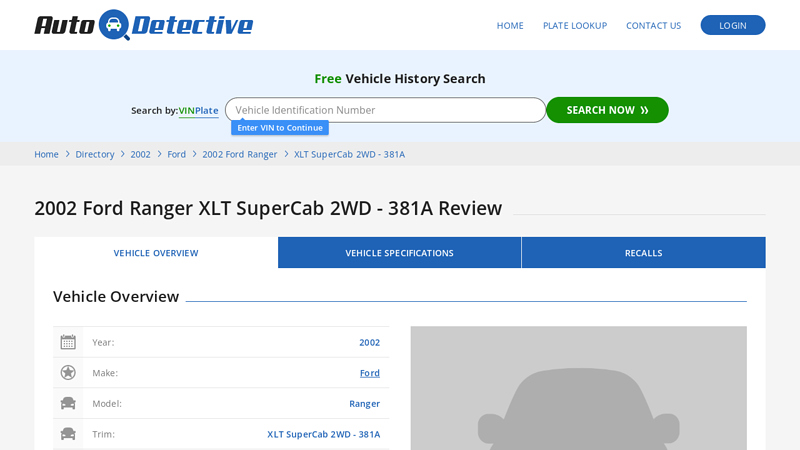Open the 2002 Ford Ranger breadcrumb

click(x=240, y=155)
